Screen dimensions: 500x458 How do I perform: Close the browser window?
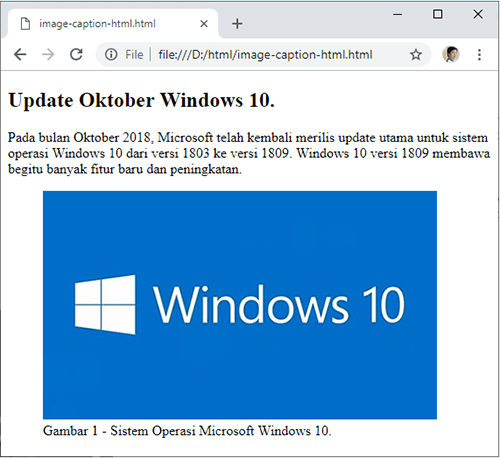pos(478,14)
